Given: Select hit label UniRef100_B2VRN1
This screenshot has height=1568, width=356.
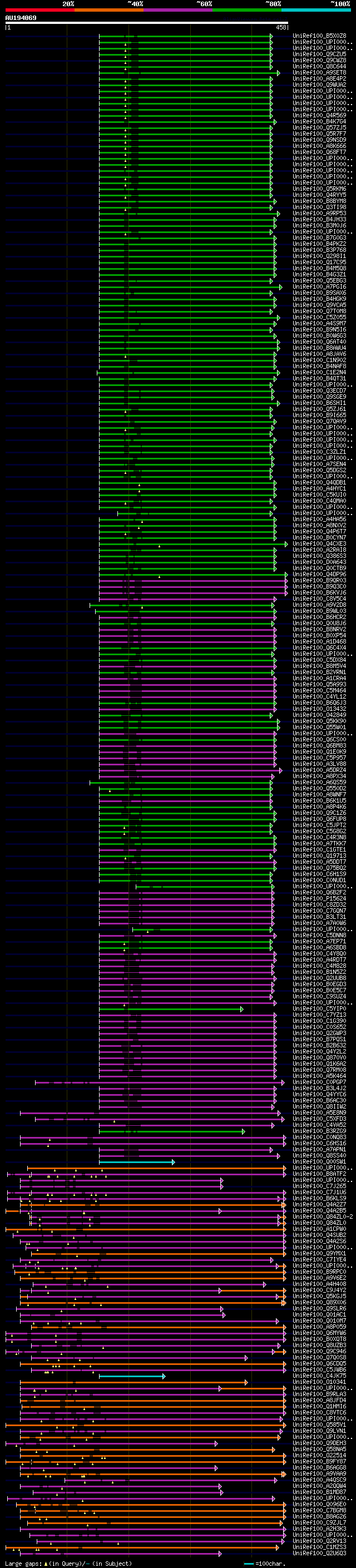Looking at the screenshot, I should pyautogui.click(x=319, y=672).
